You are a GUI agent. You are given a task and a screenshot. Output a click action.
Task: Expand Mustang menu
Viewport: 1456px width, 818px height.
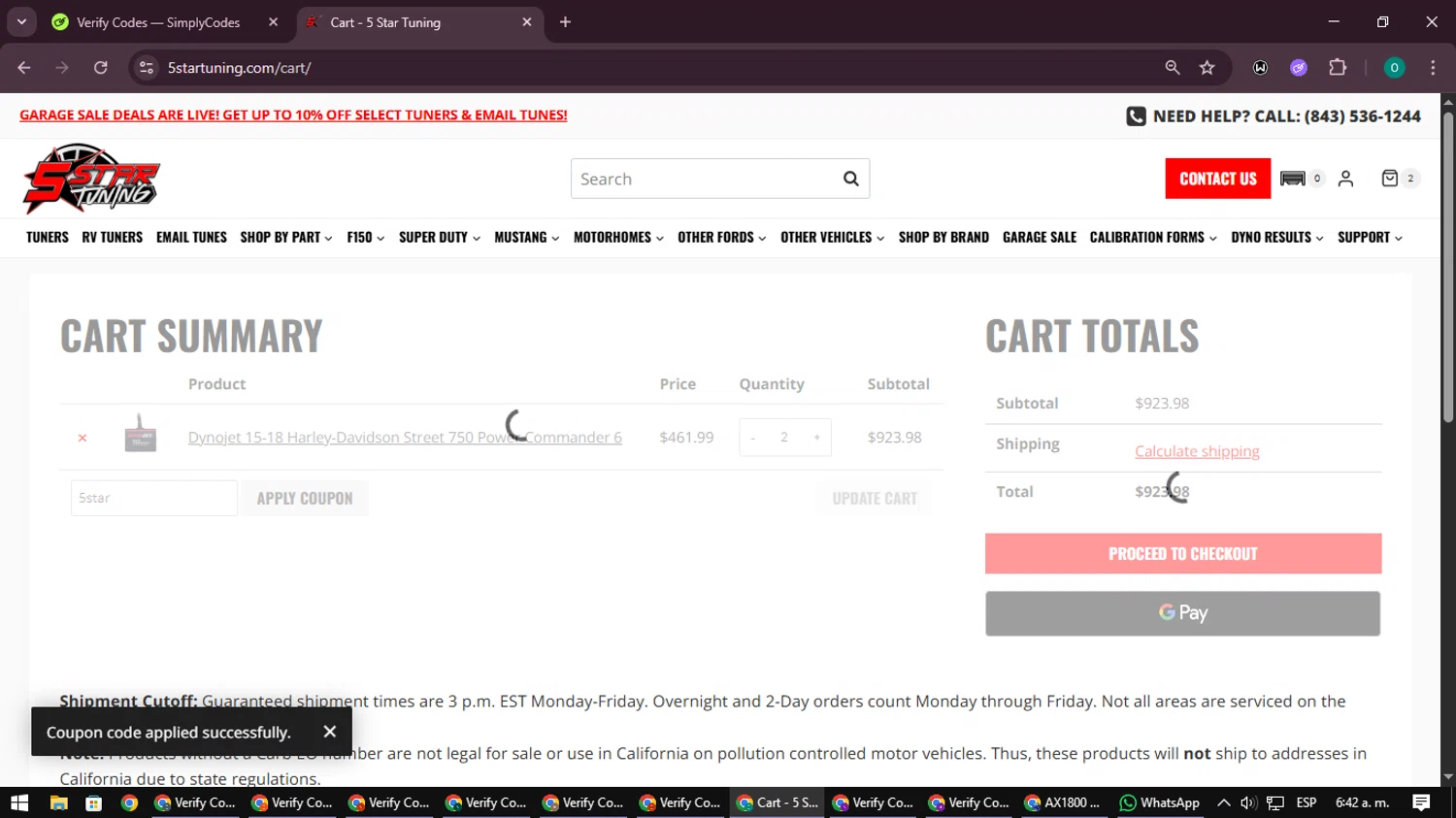click(x=527, y=237)
